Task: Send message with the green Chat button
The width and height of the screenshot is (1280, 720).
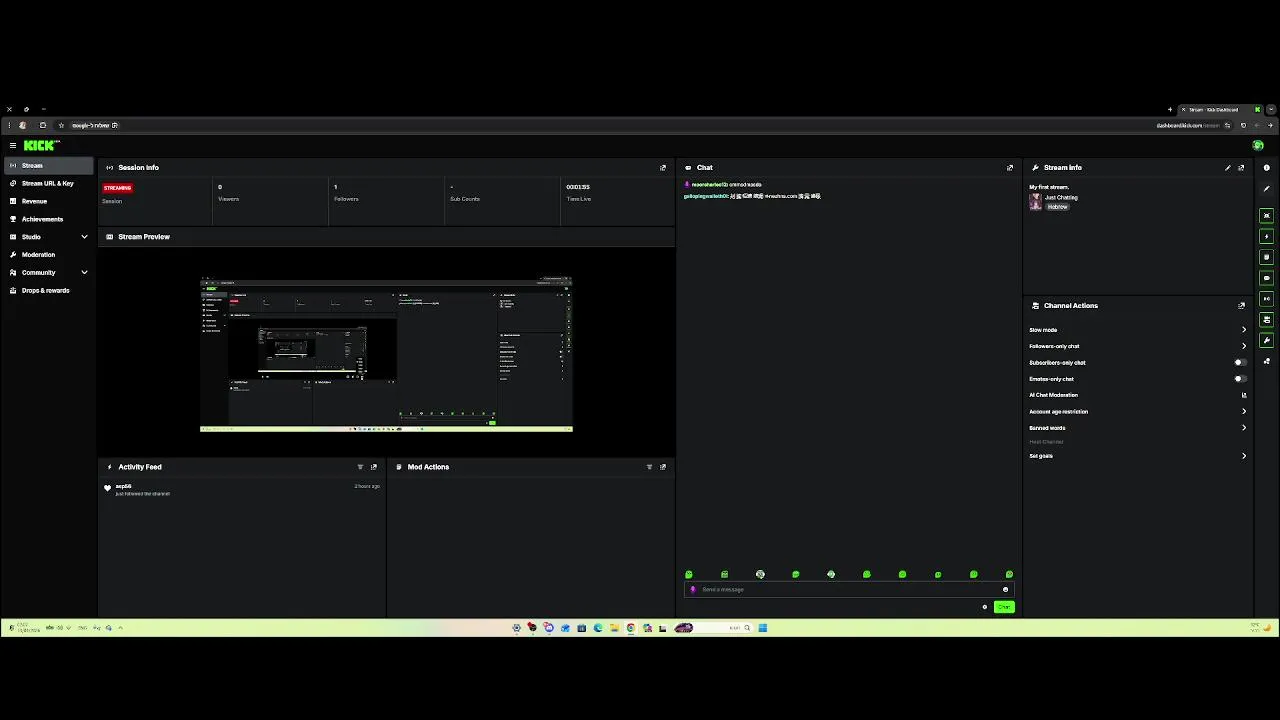Action: pyautogui.click(x=1003, y=607)
